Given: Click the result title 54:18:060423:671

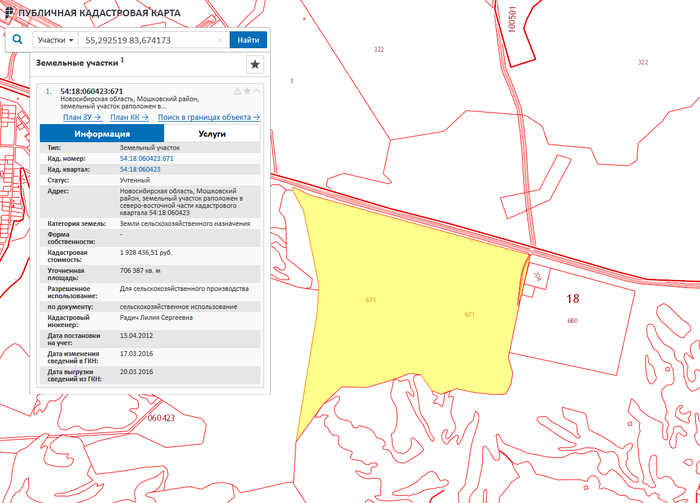Looking at the screenshot, I should [x=91, y=91].
